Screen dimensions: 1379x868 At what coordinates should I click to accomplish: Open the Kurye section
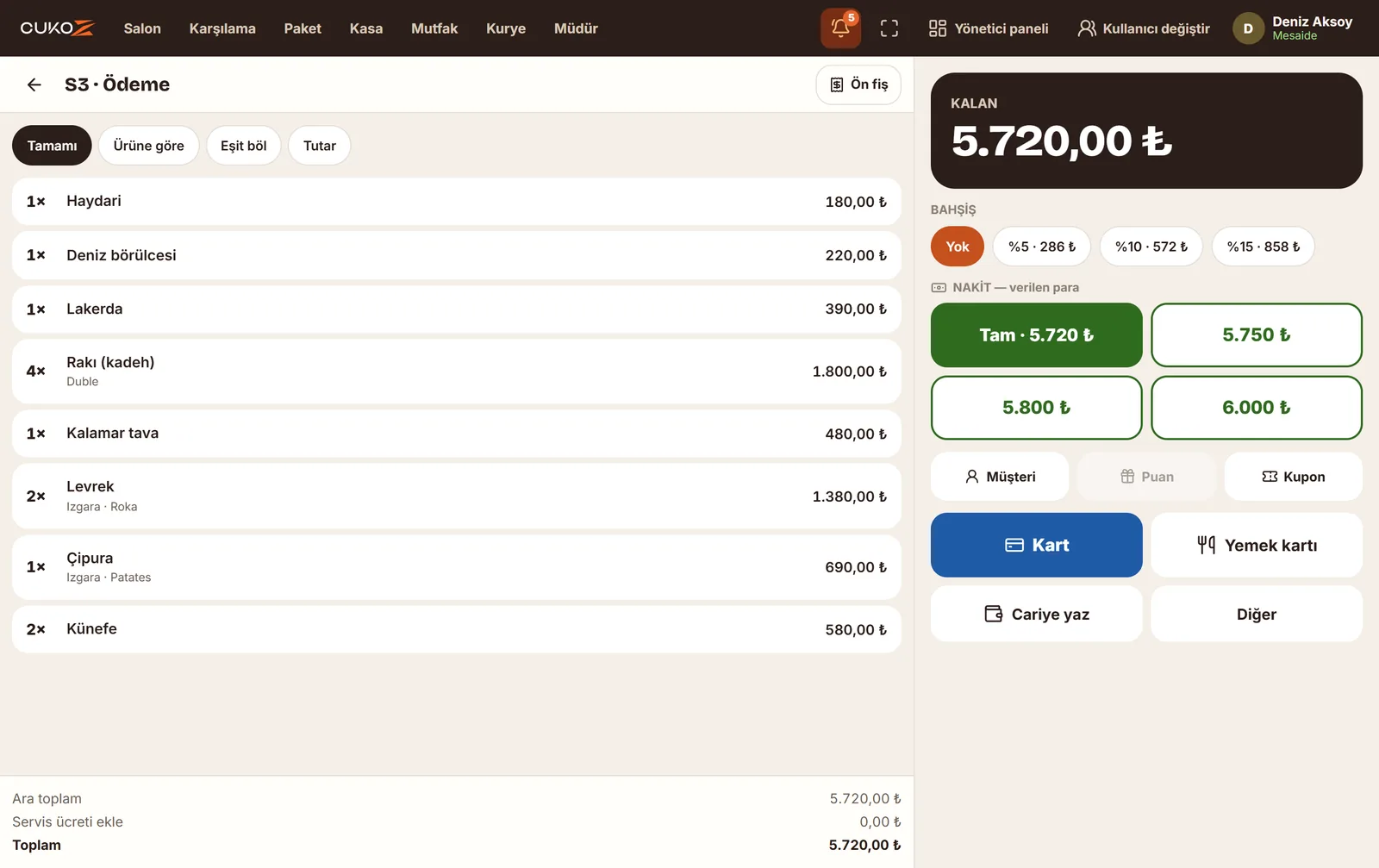(x=506, y=28)
